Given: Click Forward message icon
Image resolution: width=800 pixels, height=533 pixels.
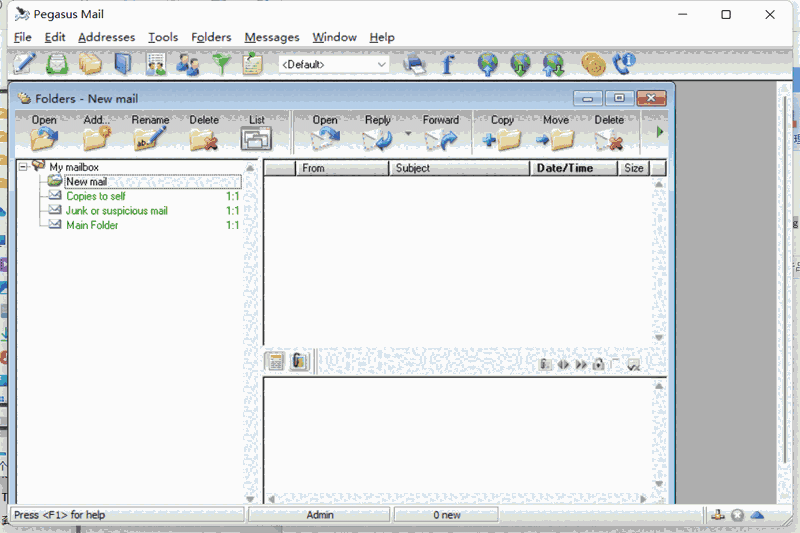Looking at the screenshot, I should (440, 133).
